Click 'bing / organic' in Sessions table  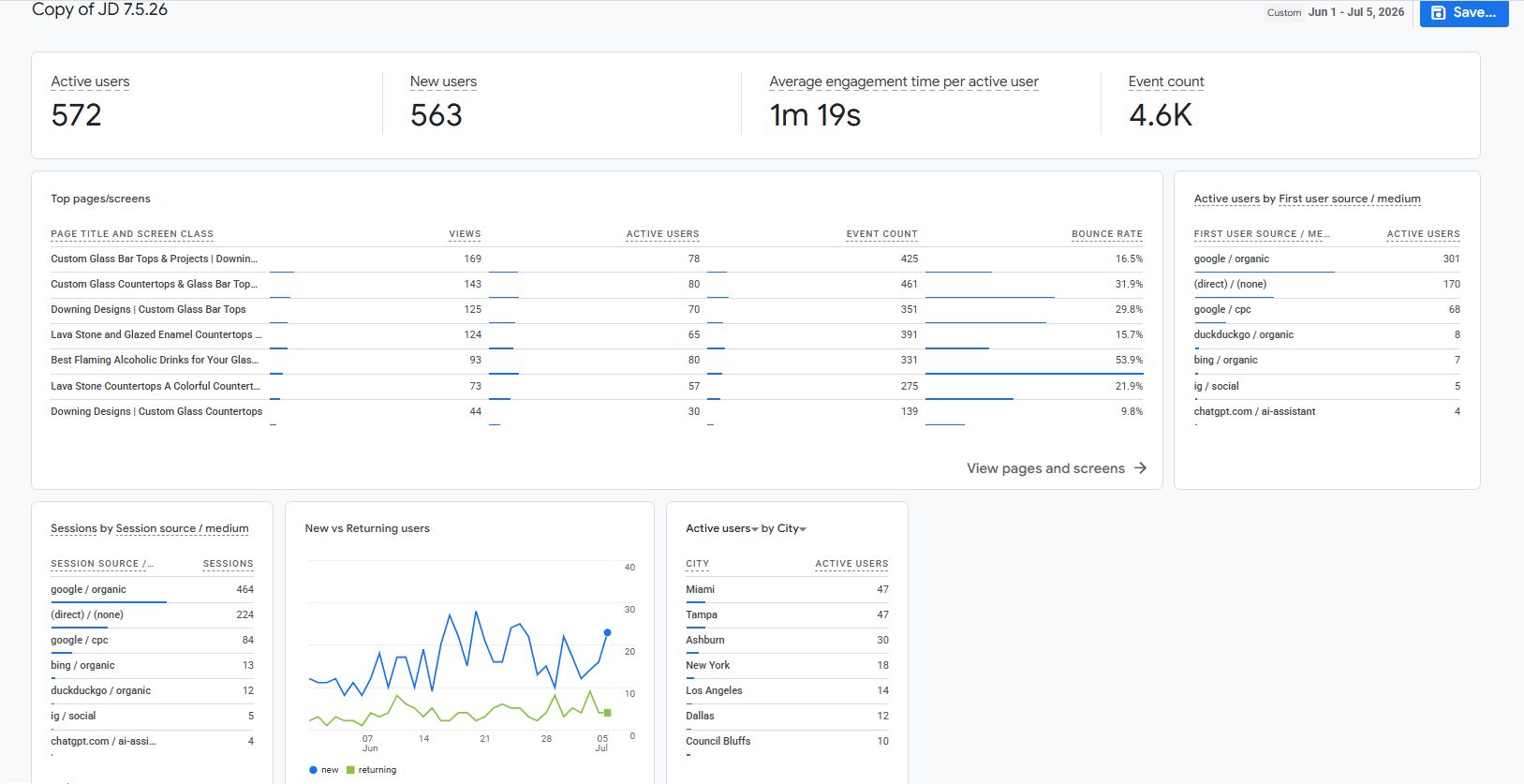(x=82, y=665)
